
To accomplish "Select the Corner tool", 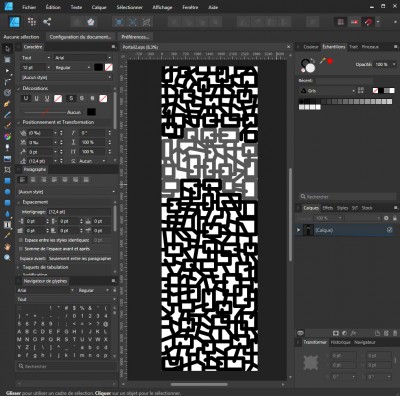I will [7, 82].
